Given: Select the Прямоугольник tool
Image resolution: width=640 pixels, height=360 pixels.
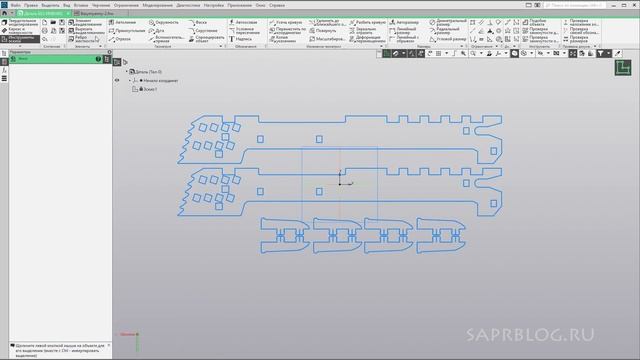Looking at the screenshot, I should [x=127, y=31].
